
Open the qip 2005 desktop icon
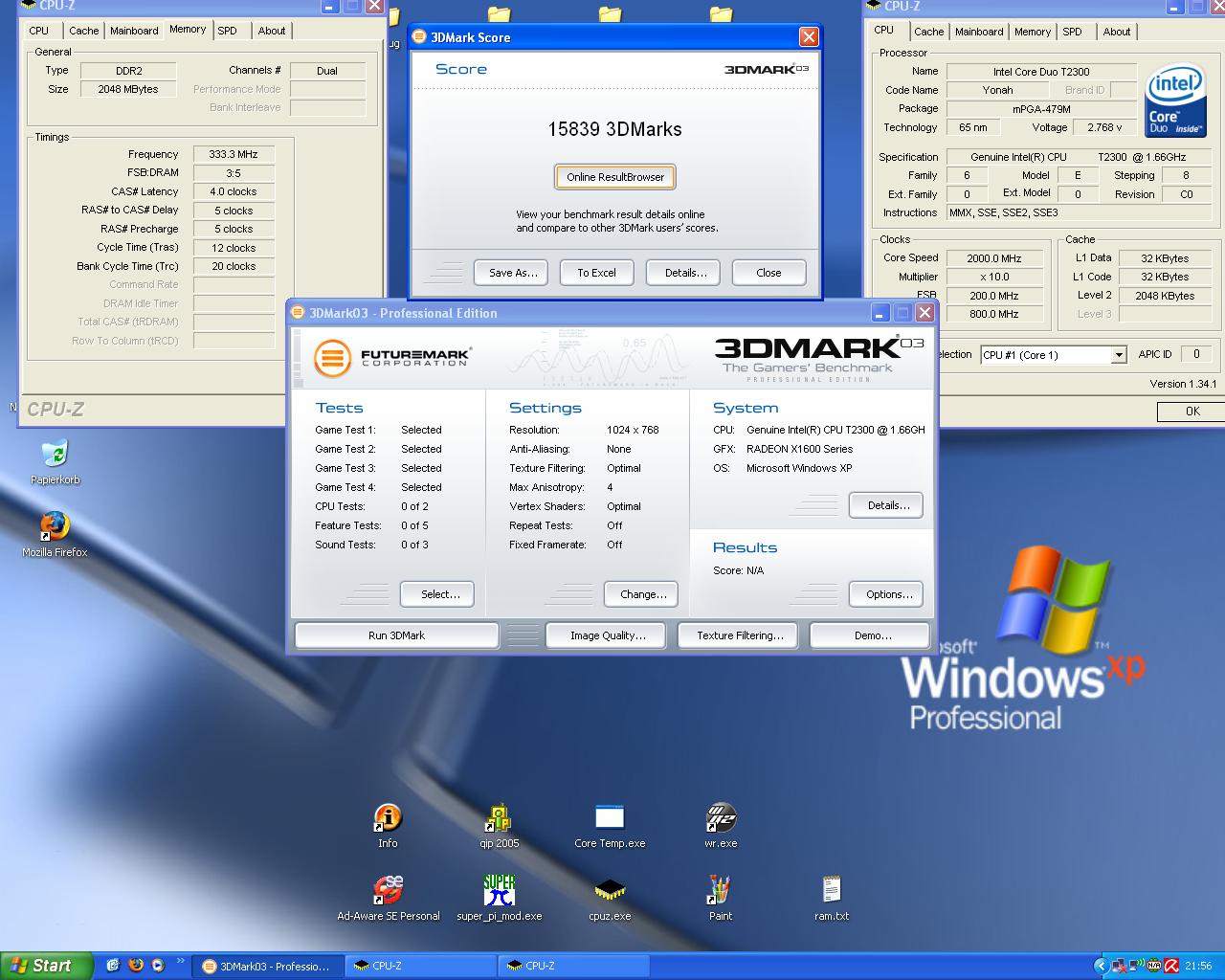(x=499, y=825)
